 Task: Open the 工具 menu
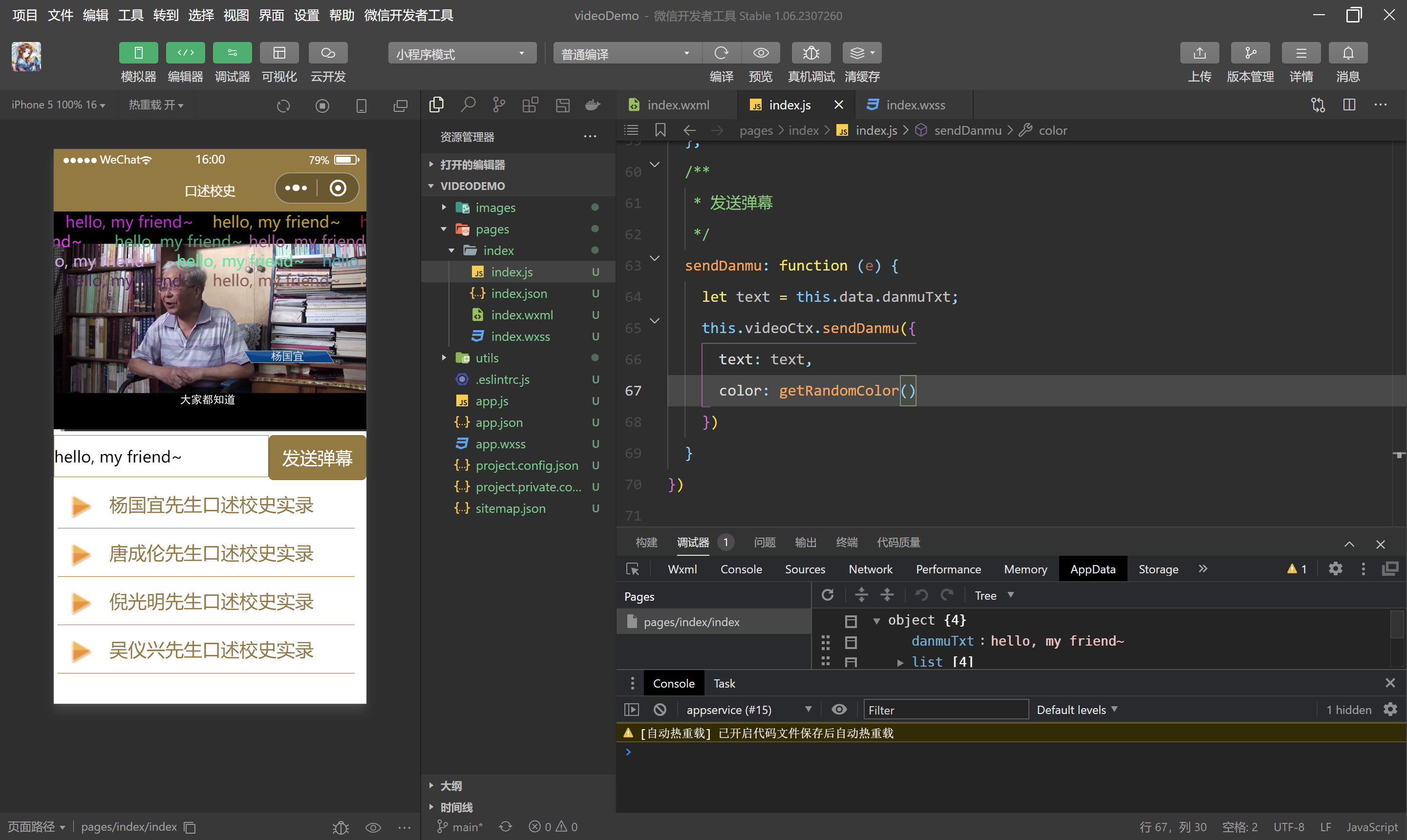[x=130, y=15]
